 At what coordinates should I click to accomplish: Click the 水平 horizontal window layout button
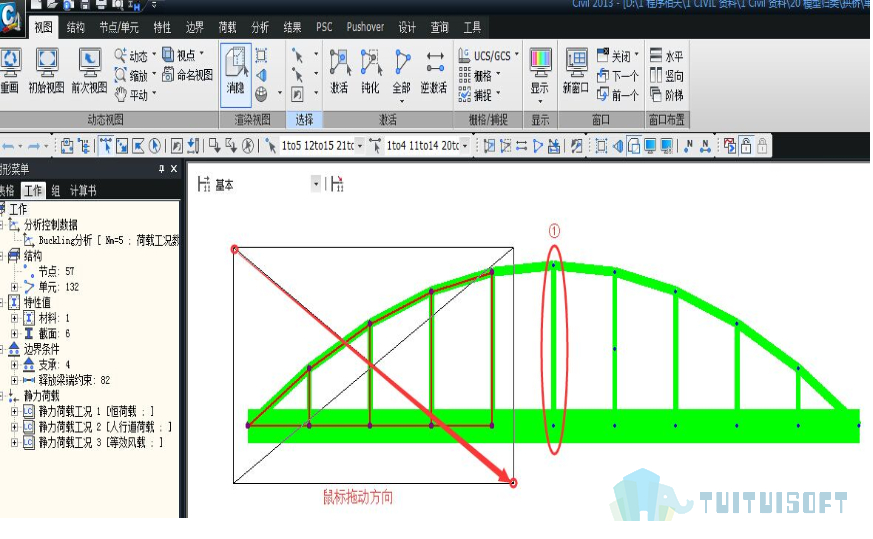[667, 56]
